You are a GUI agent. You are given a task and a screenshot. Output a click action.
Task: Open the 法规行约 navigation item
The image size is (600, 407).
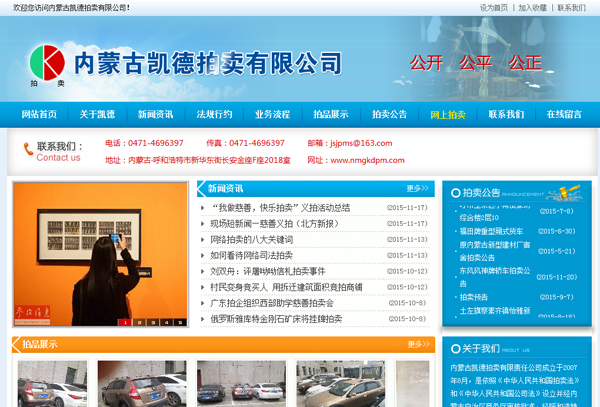pos(214,114)
